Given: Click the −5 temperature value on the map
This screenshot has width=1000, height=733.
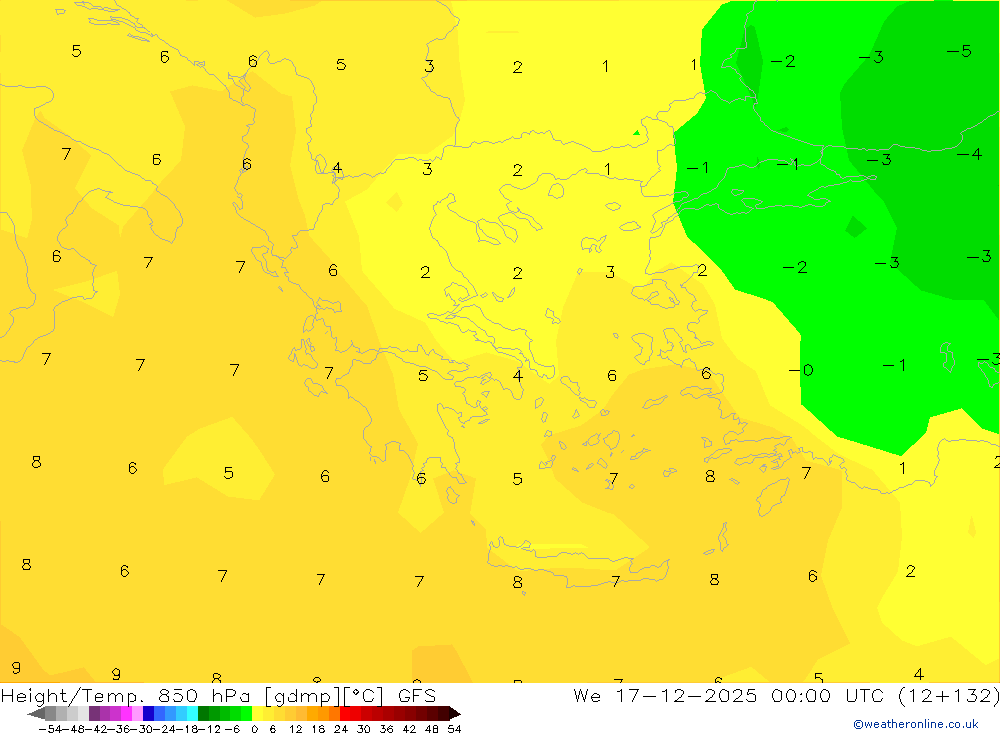Looking at the screenshot, I should 959,50.
